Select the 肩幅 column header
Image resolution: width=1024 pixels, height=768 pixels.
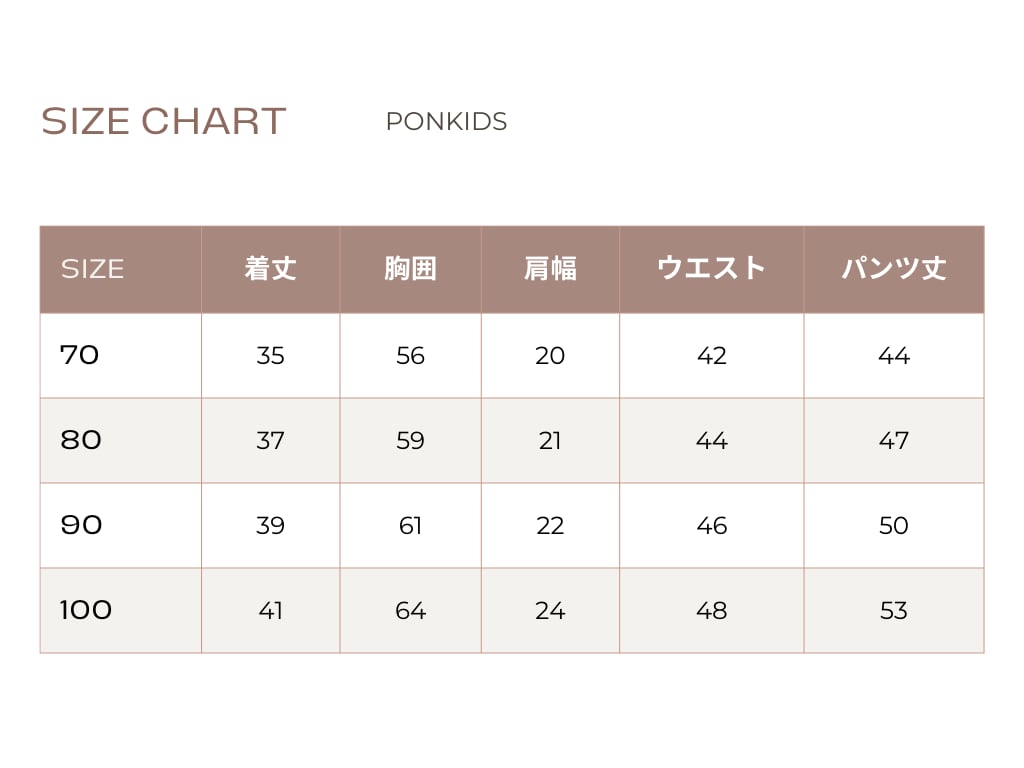point(550,269)
